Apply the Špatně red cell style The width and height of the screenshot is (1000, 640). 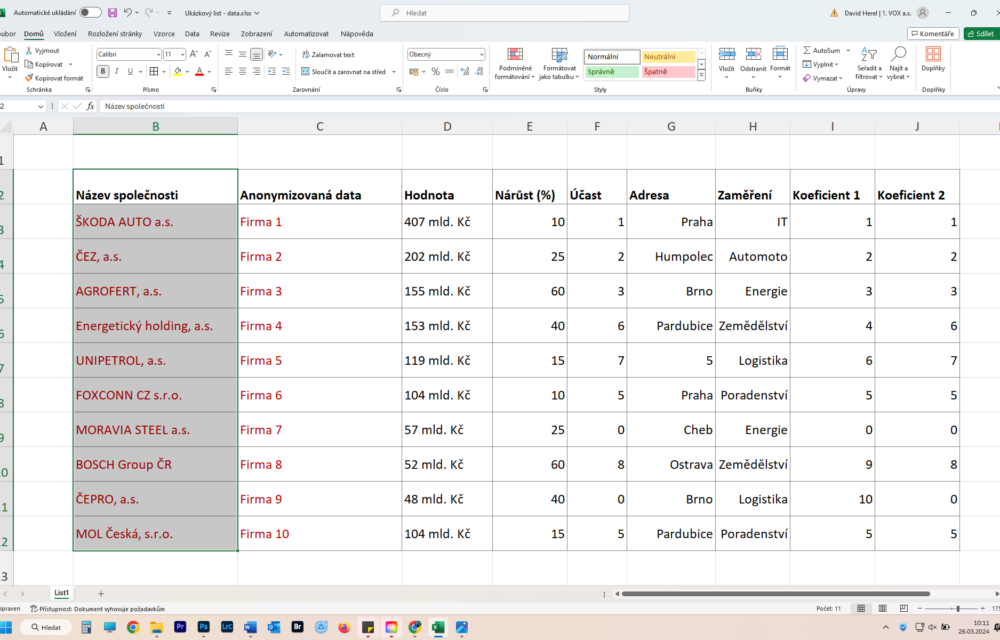point(668,72)
